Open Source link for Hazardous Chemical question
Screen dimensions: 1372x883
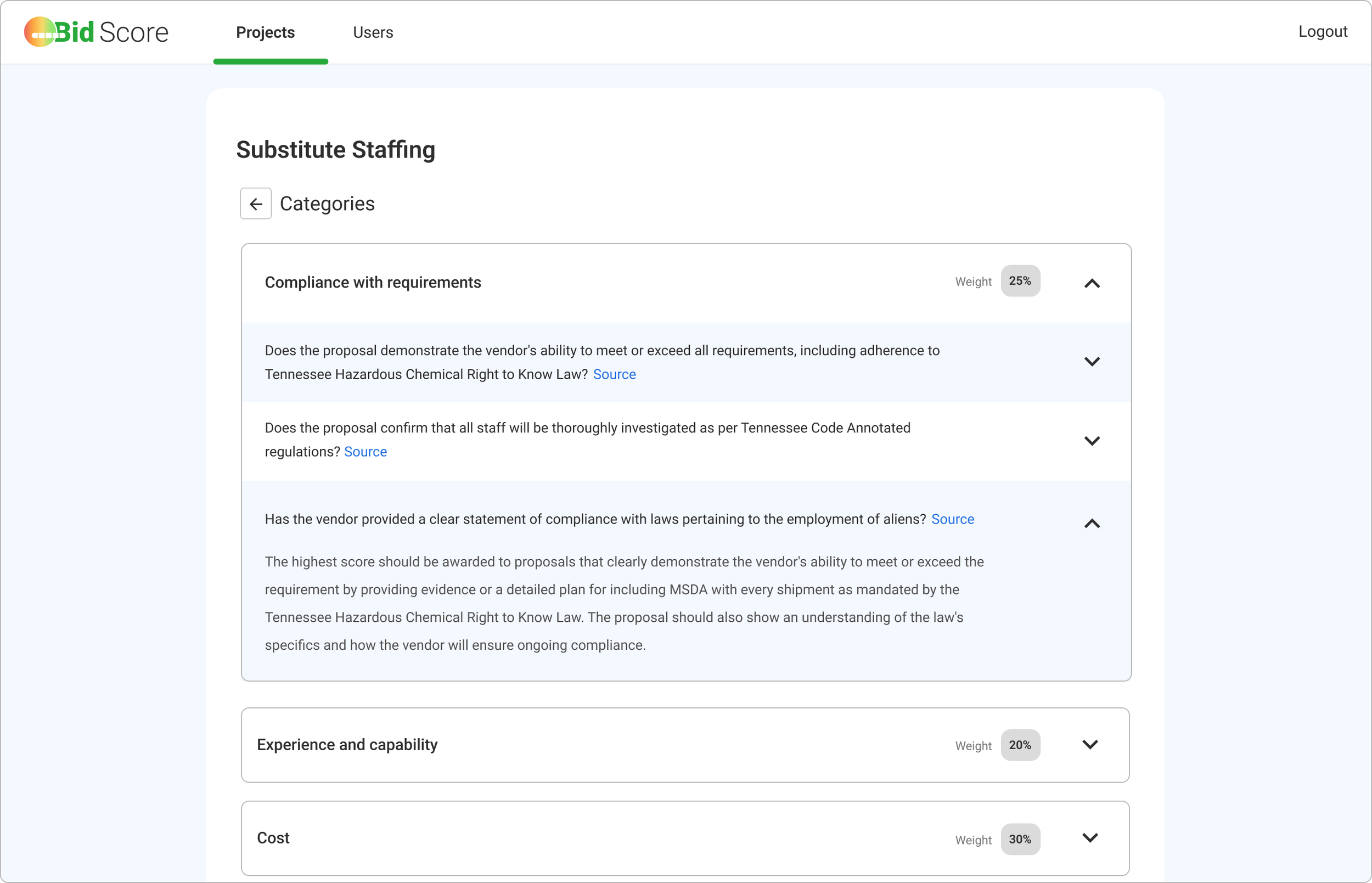pyautogui.click(x=614, y=374)
